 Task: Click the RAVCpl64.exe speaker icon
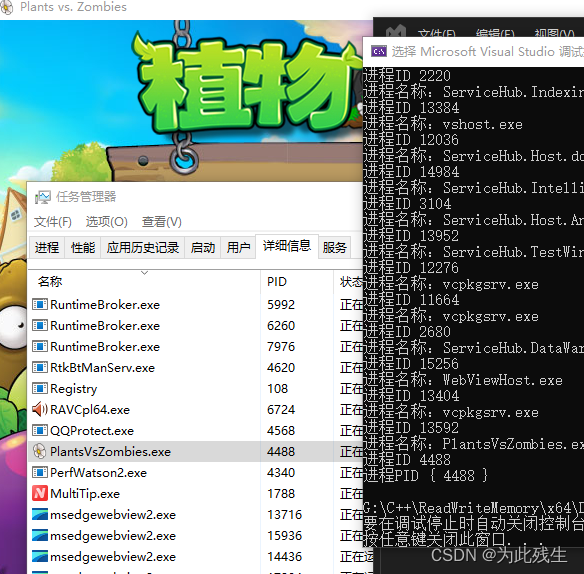click(39, 409)
